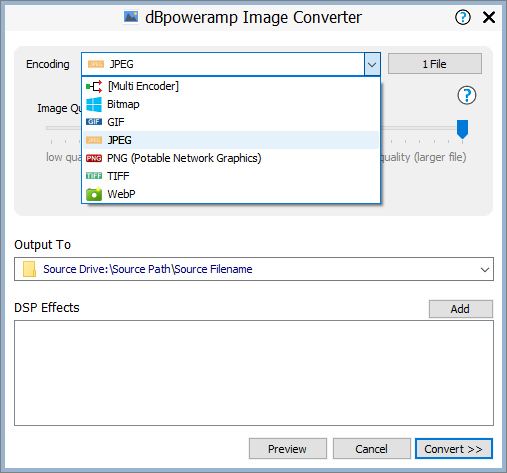Click the yellow folder icon in Output To
The image size is (507, 473).
(x=29, y=269)
